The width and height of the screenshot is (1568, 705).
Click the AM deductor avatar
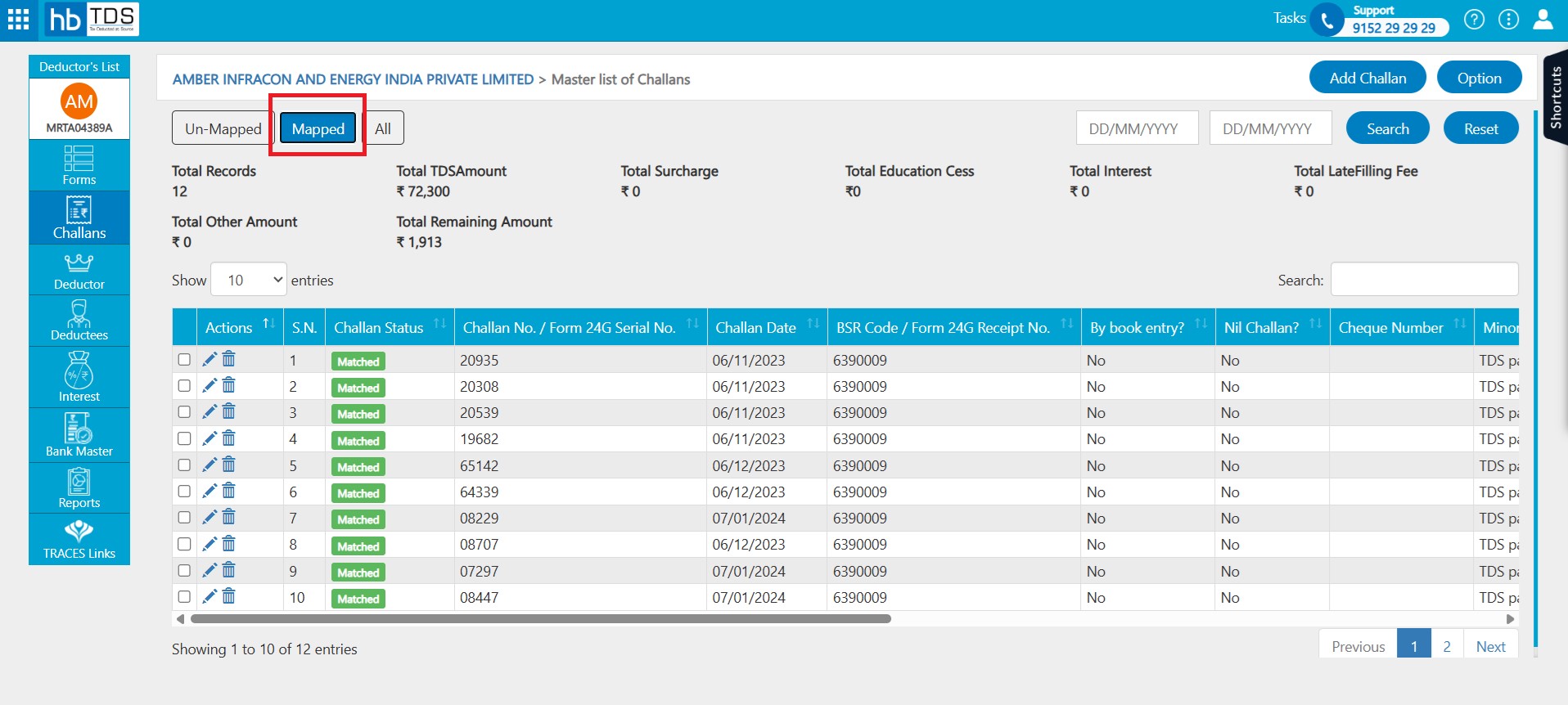79,101
